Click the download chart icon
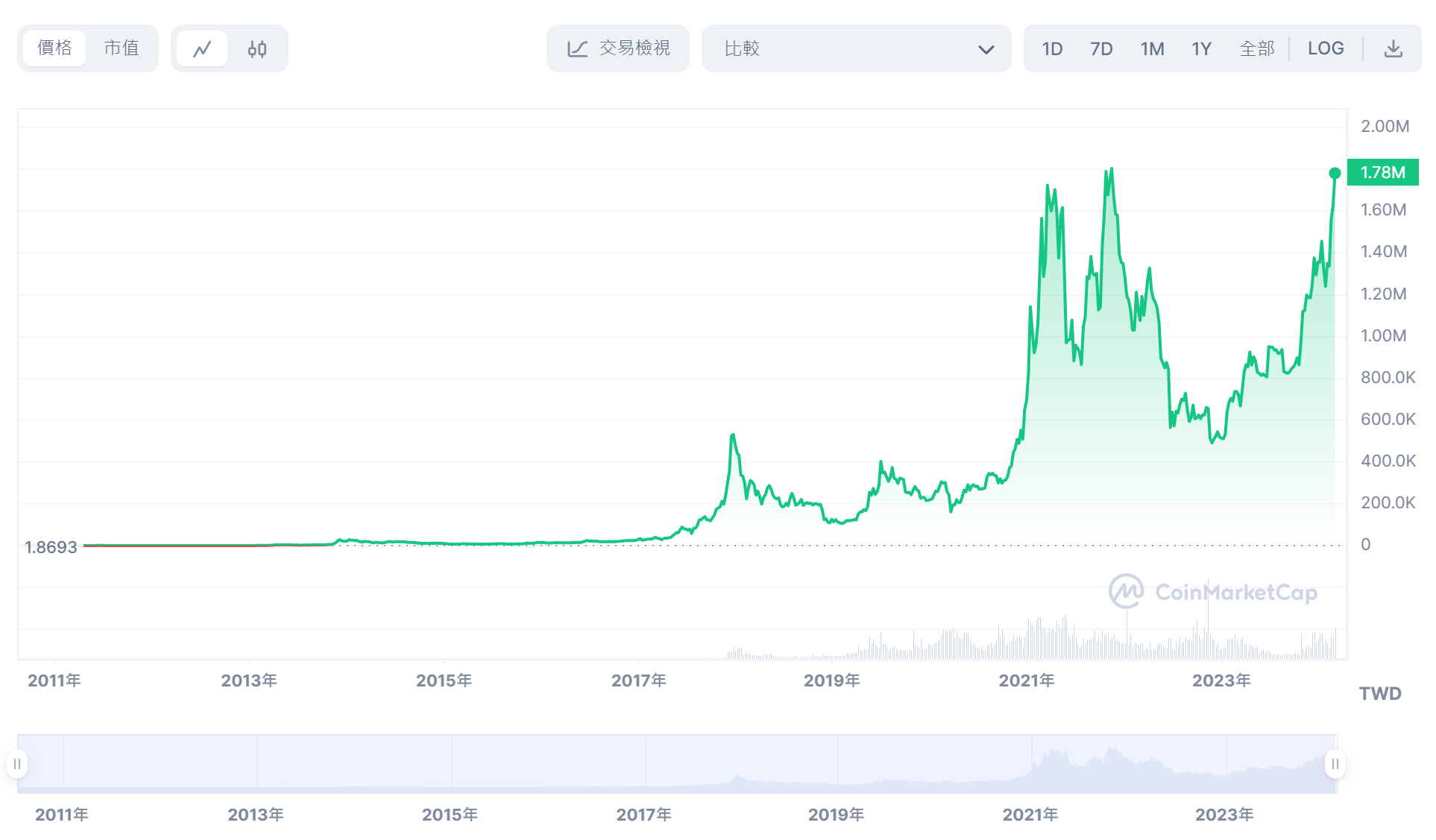The height and width of the screenshot is (840, 1436). 1393,49
